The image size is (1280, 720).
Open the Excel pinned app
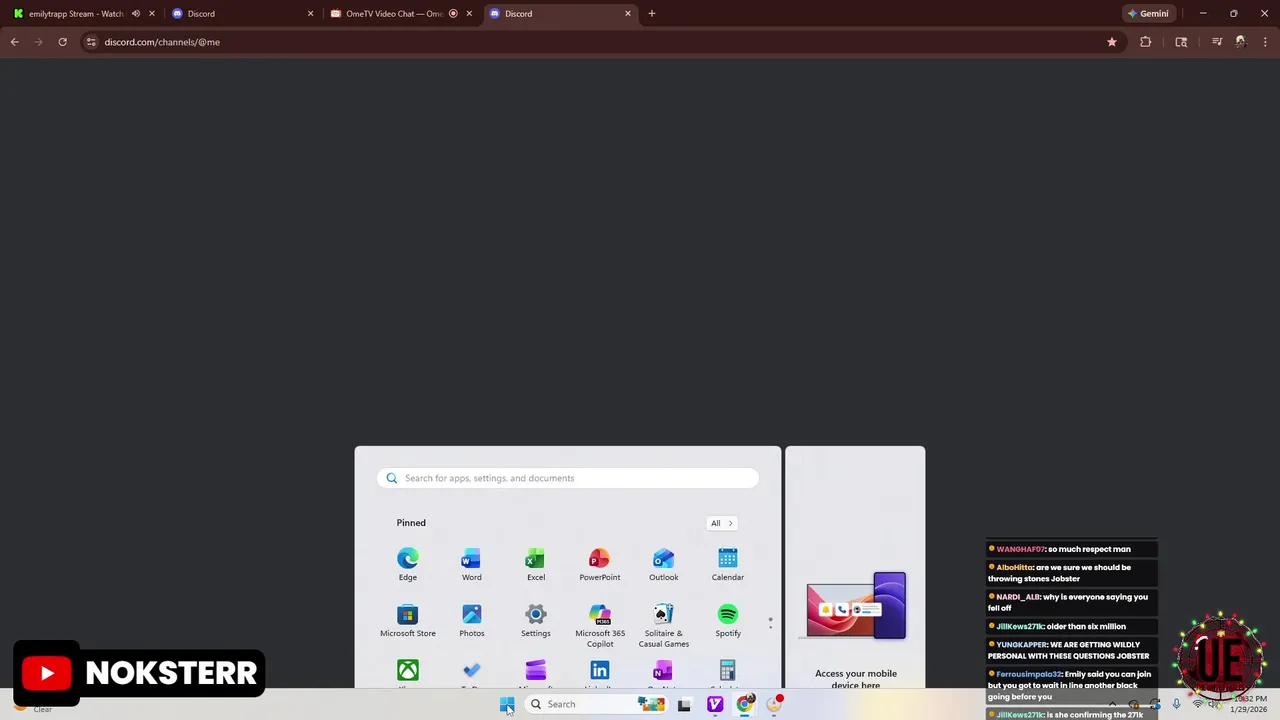click(535, 564)
